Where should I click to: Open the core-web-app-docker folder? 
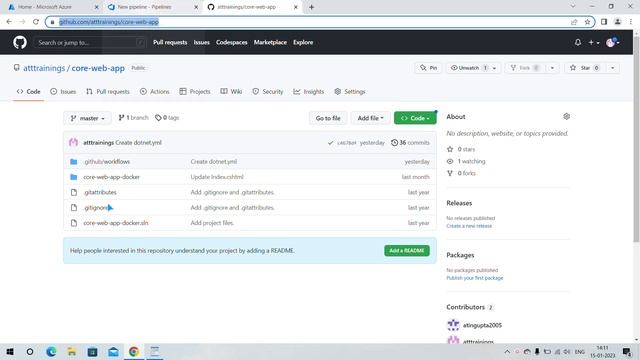(111, 177)
